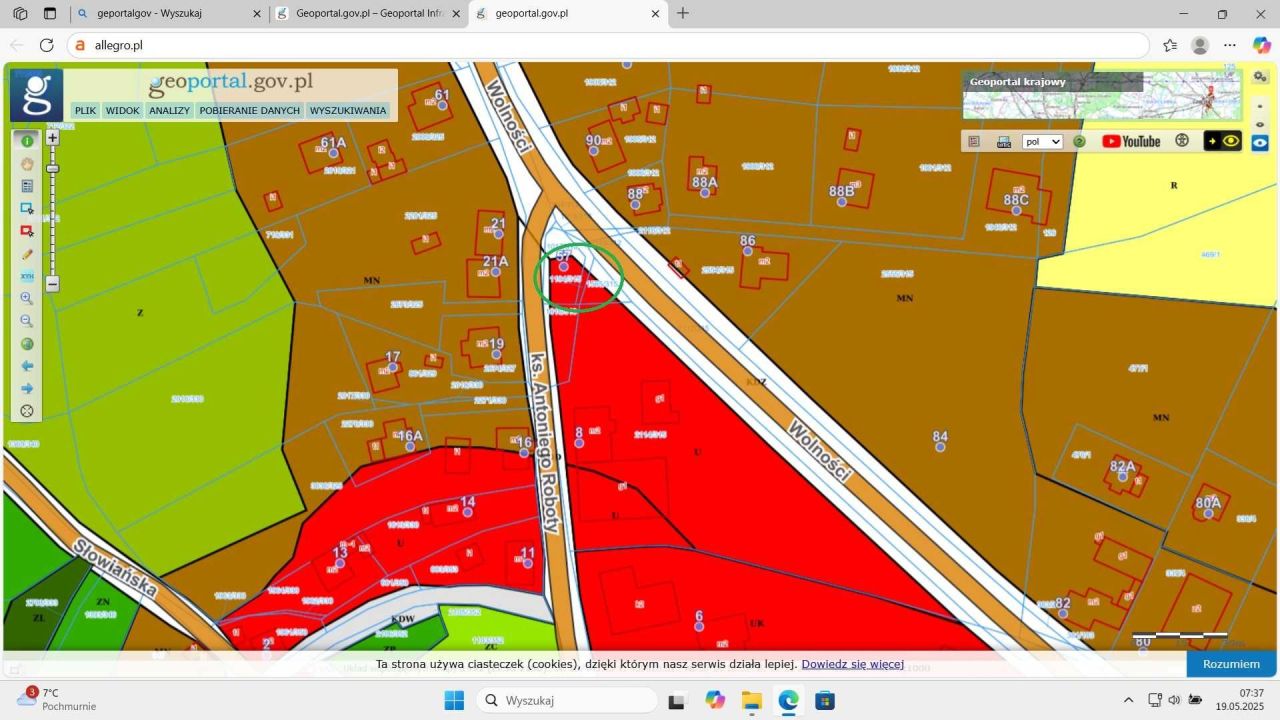Click the zoom slider plus button

(x=53, y=138)
